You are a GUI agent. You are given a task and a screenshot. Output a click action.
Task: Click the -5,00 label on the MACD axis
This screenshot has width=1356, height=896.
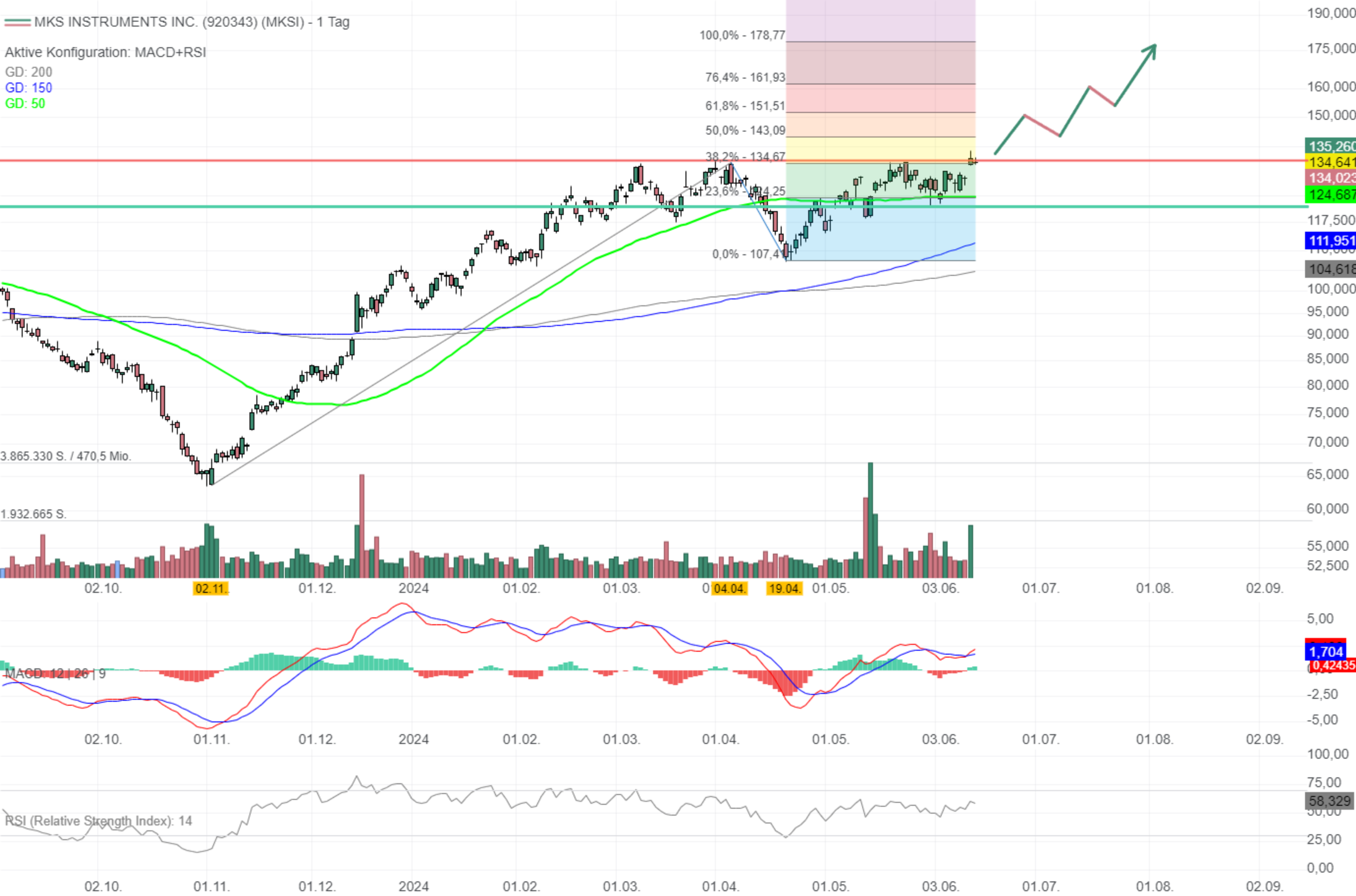[x=1322, y=720]
